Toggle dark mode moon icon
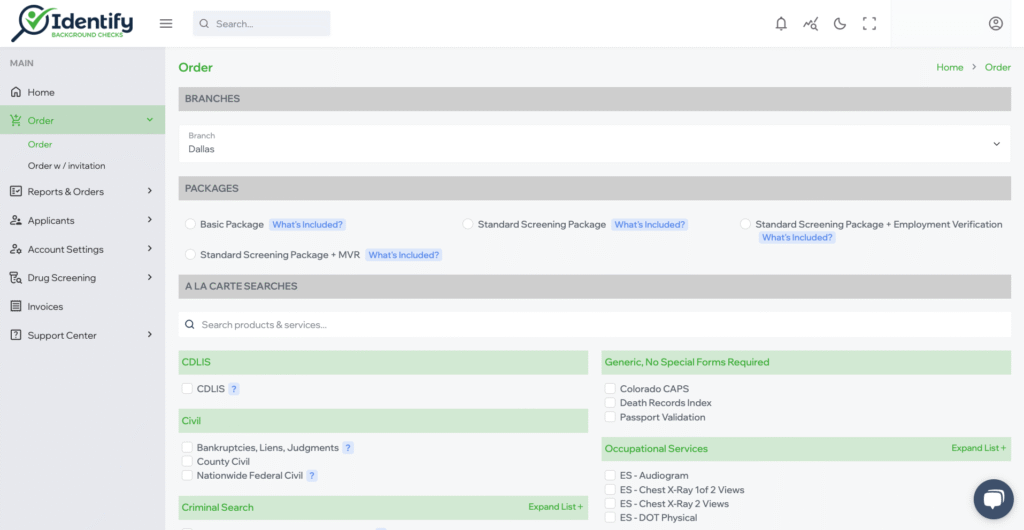Viewport: 1024px width, 530px height. coord(840,24)
